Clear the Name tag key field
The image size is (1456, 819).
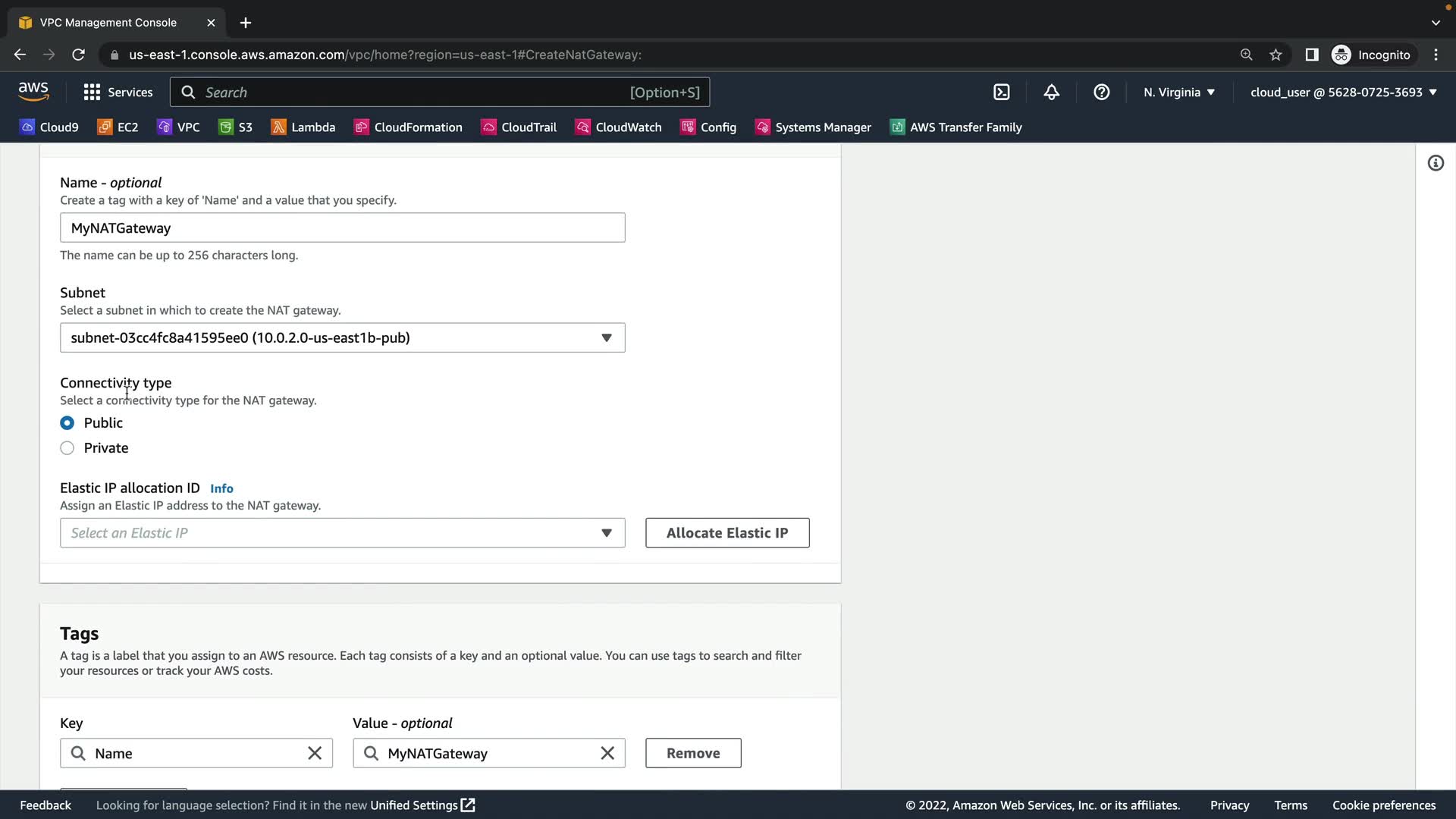[315, 753]
